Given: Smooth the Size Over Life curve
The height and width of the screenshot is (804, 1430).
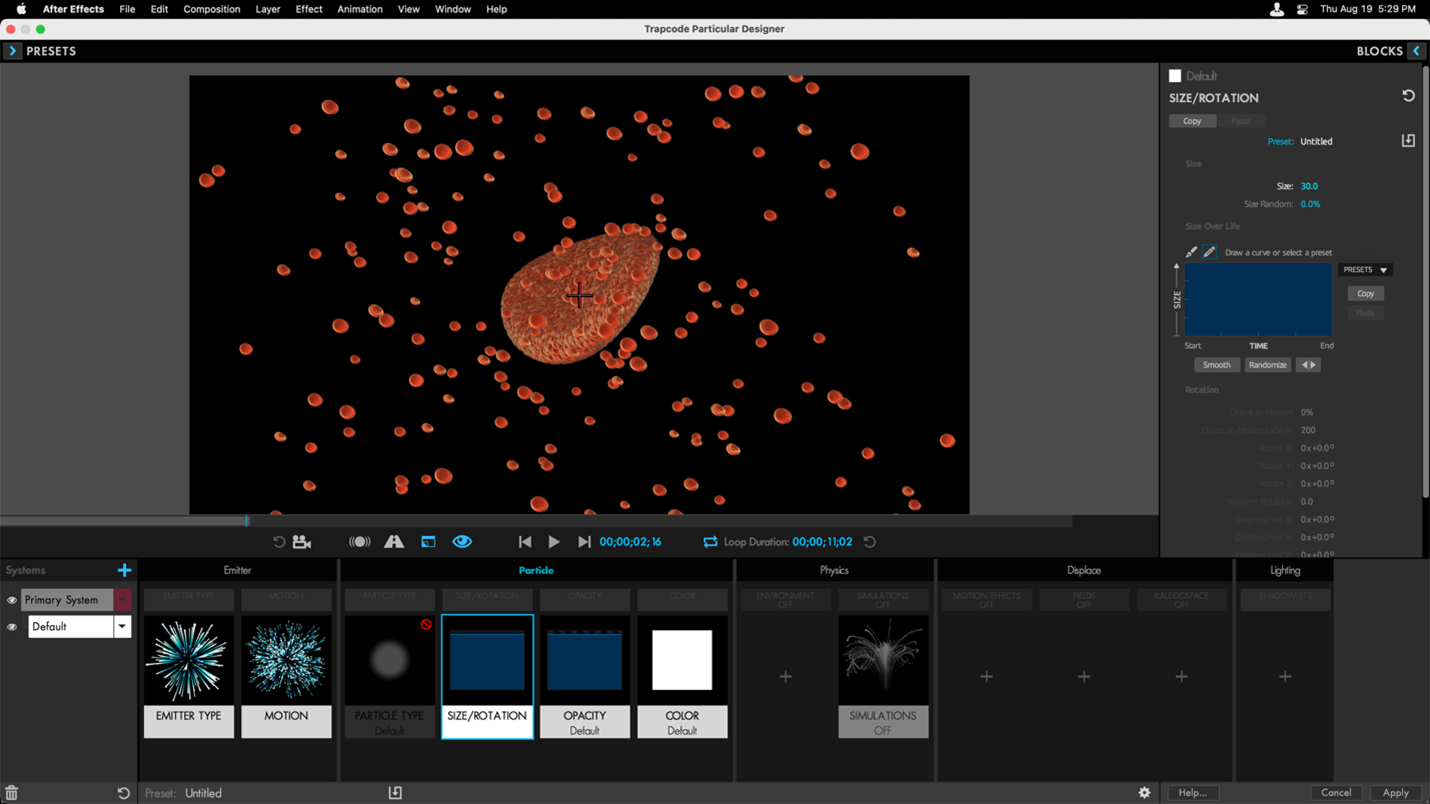Looking at the screenshot, I should pyautogui.click(x=1216, y=365).
